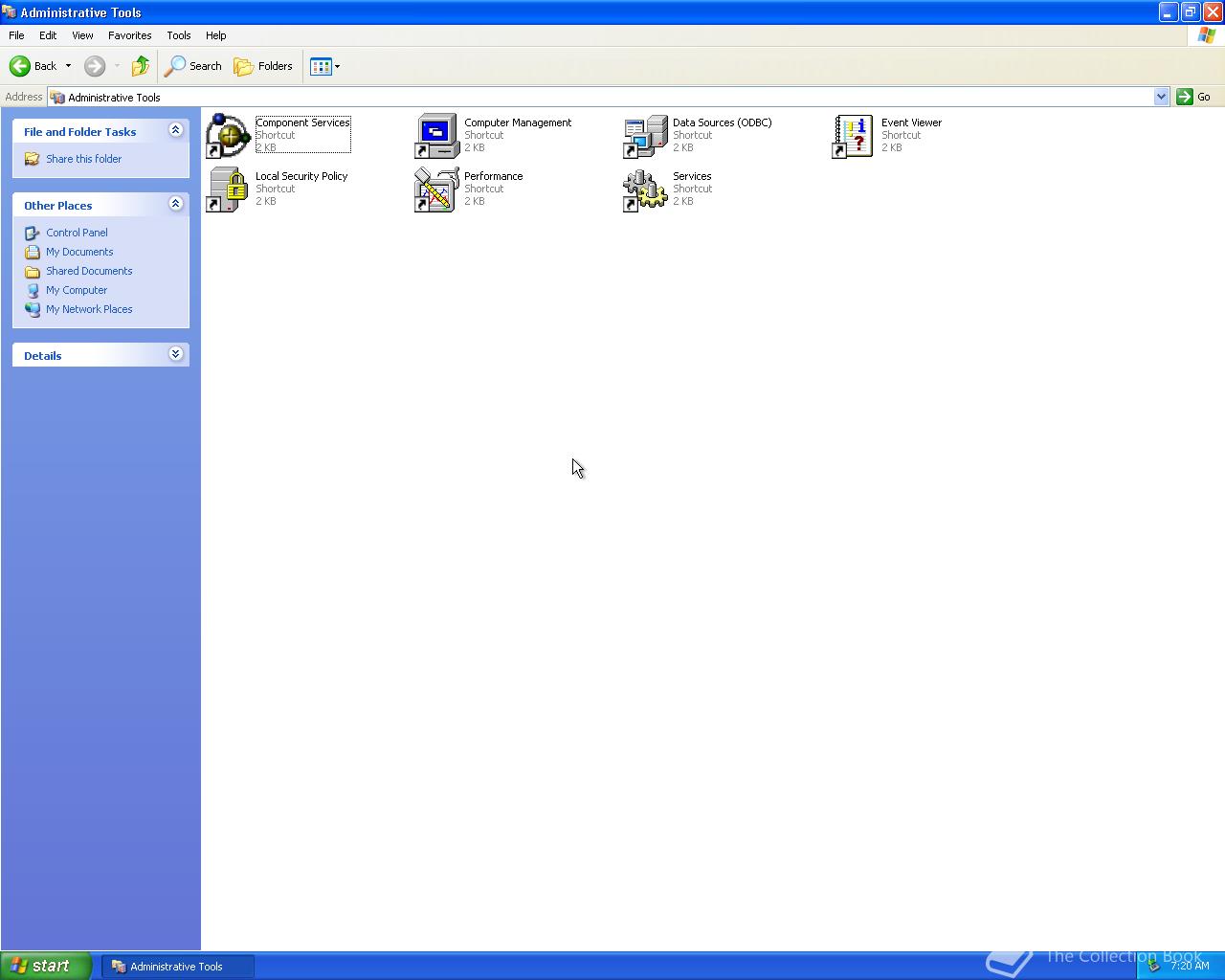
Task: Open the Back history dropdown arrow
Action: (68, 66)
